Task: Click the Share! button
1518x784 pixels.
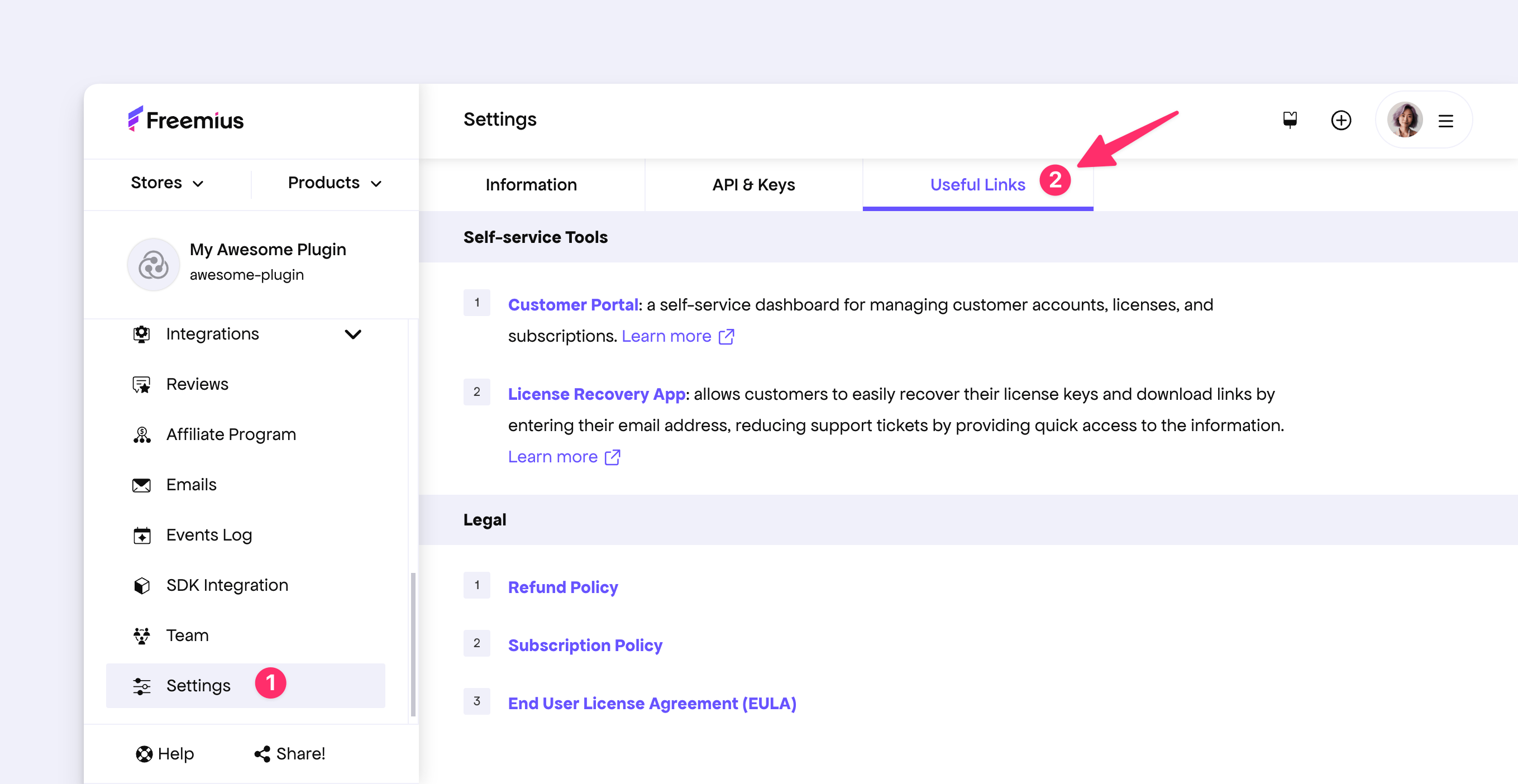Action: click(290, 754)
